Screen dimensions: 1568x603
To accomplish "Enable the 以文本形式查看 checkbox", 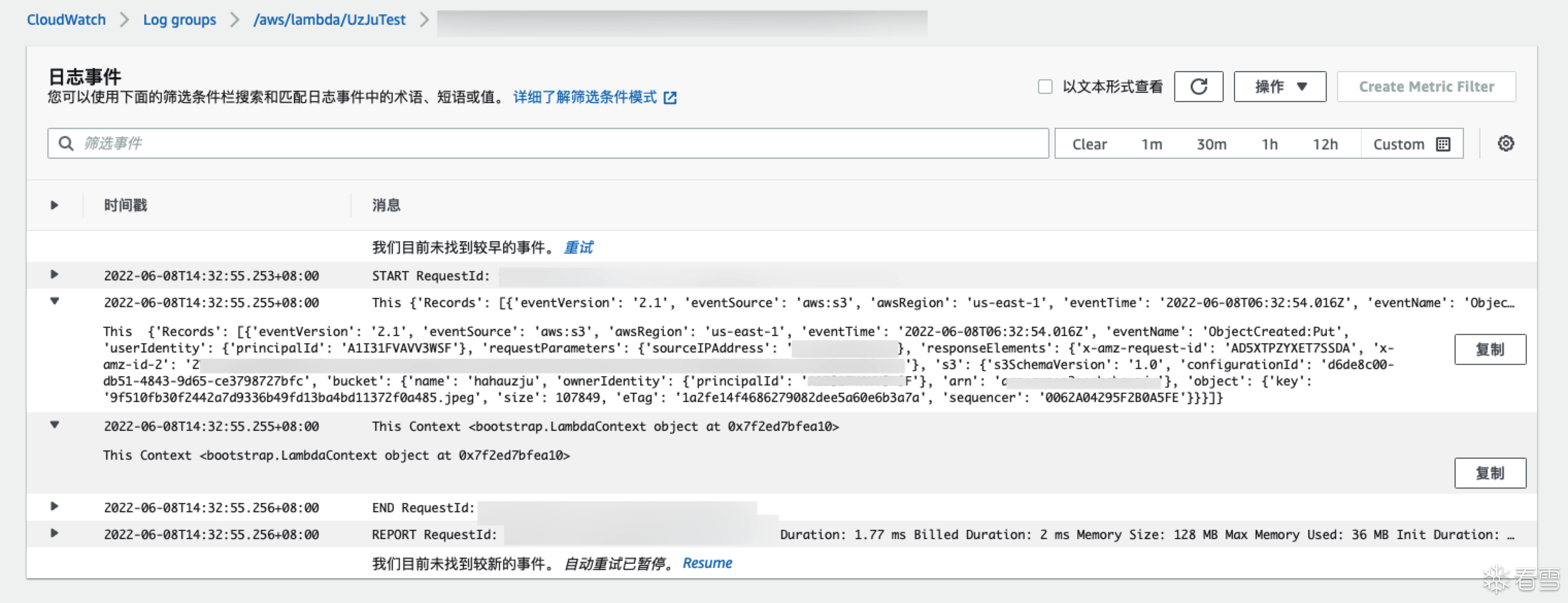I will [x=1044, y=87].
